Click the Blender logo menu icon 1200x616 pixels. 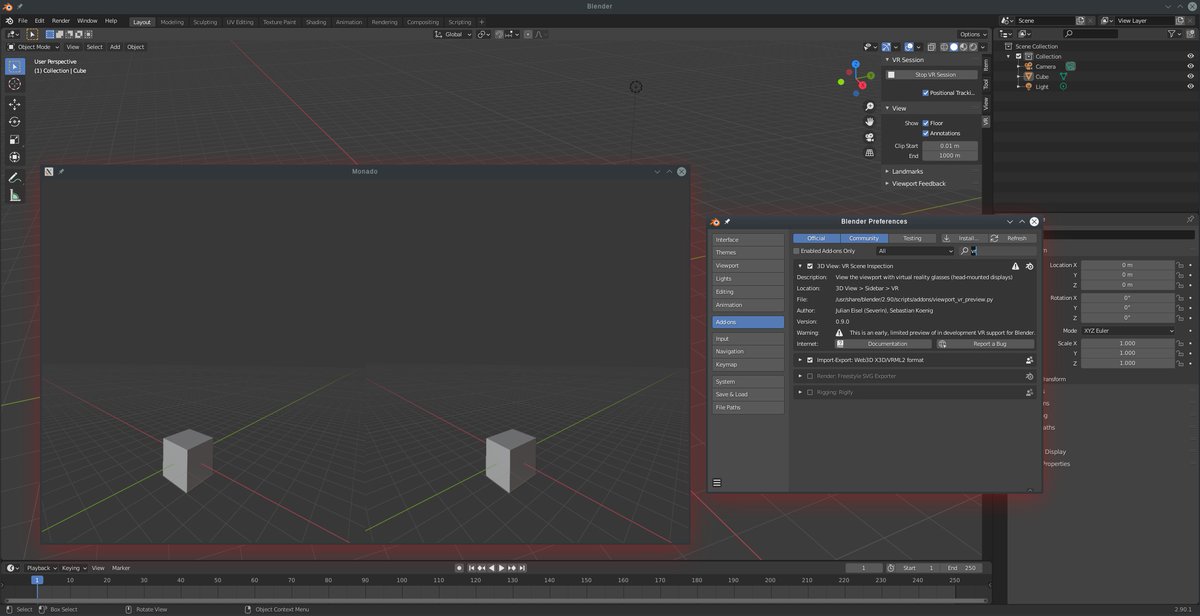coord(8,20)
